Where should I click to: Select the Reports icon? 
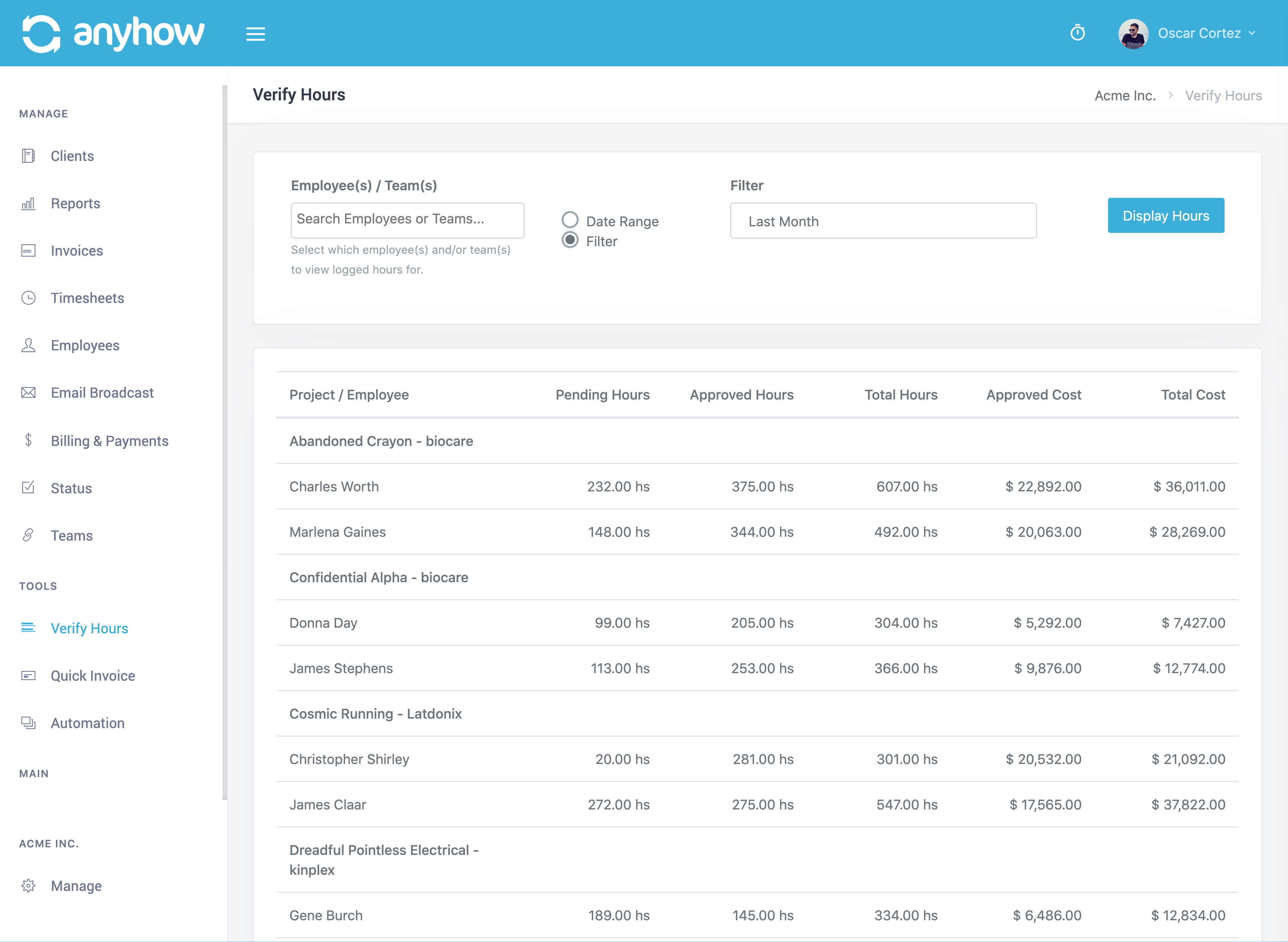(x=28, y=204)
